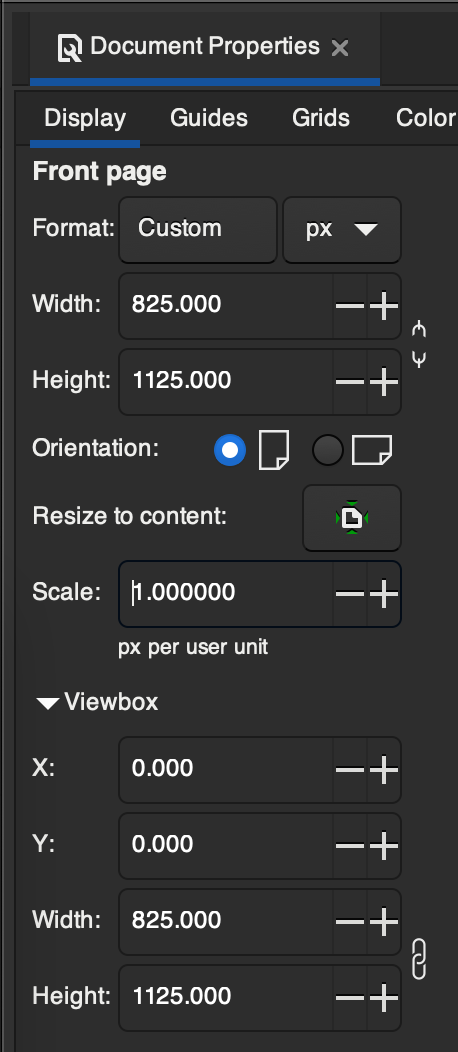Select the portrait orientation radio button
Image resolution: width=458 pixels, height=1052 pixels.
tap(230, 450)
